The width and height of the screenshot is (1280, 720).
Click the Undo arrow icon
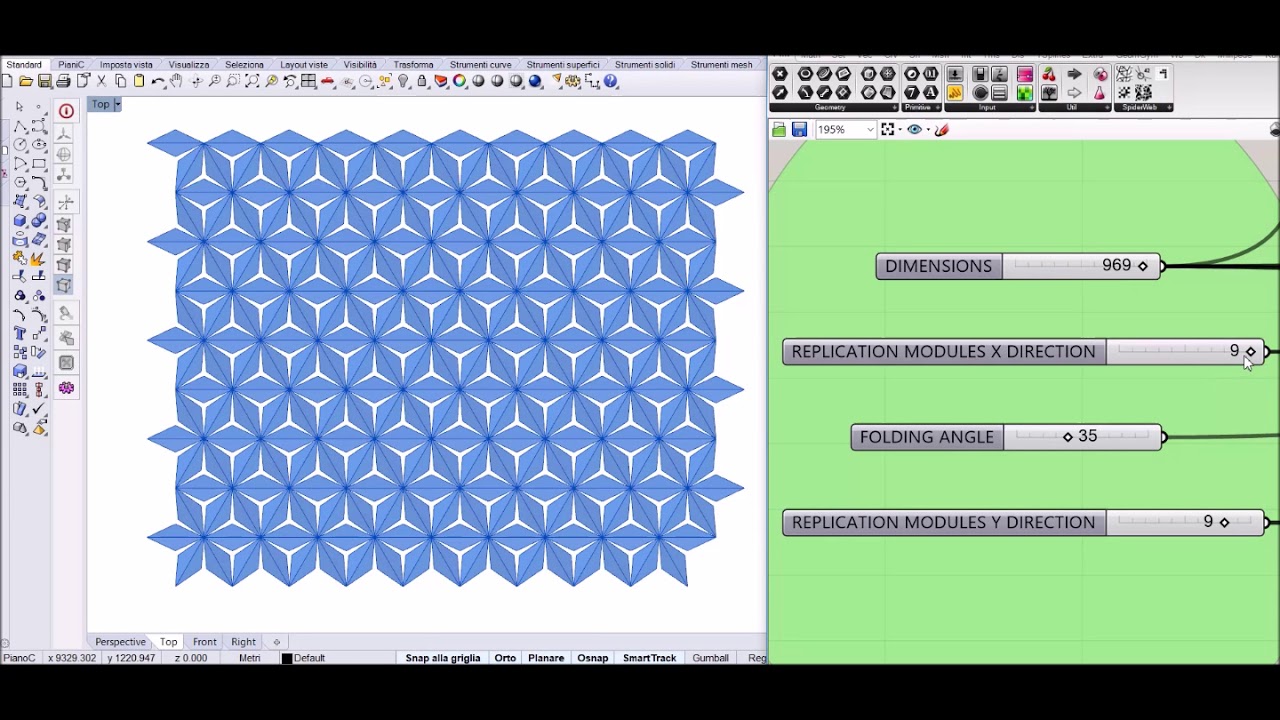158,81
